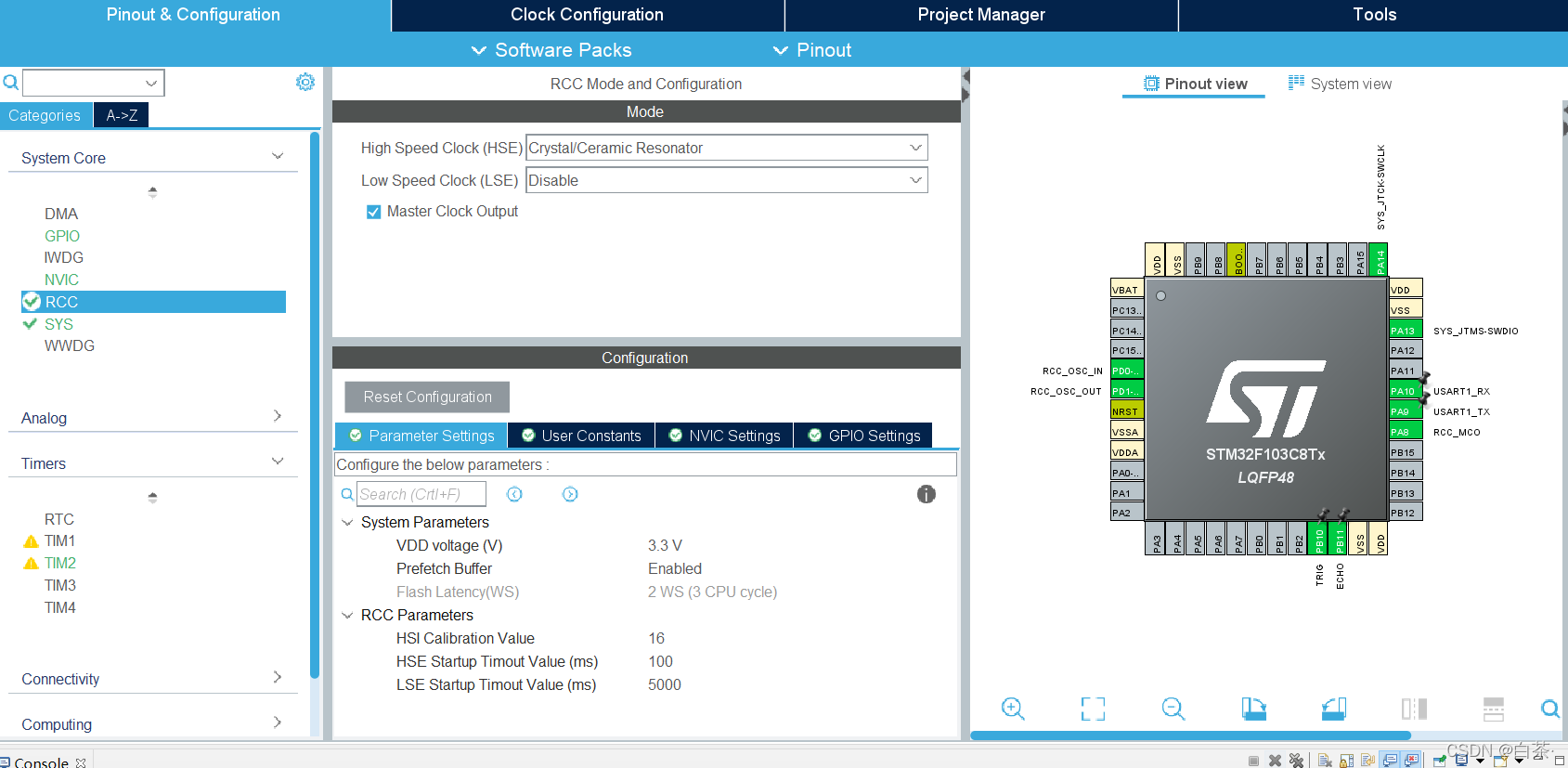The height and width of the screenshot is (768, 1568).
Task: Zoom in on the pinout view
Action: tap(1013, 709)
